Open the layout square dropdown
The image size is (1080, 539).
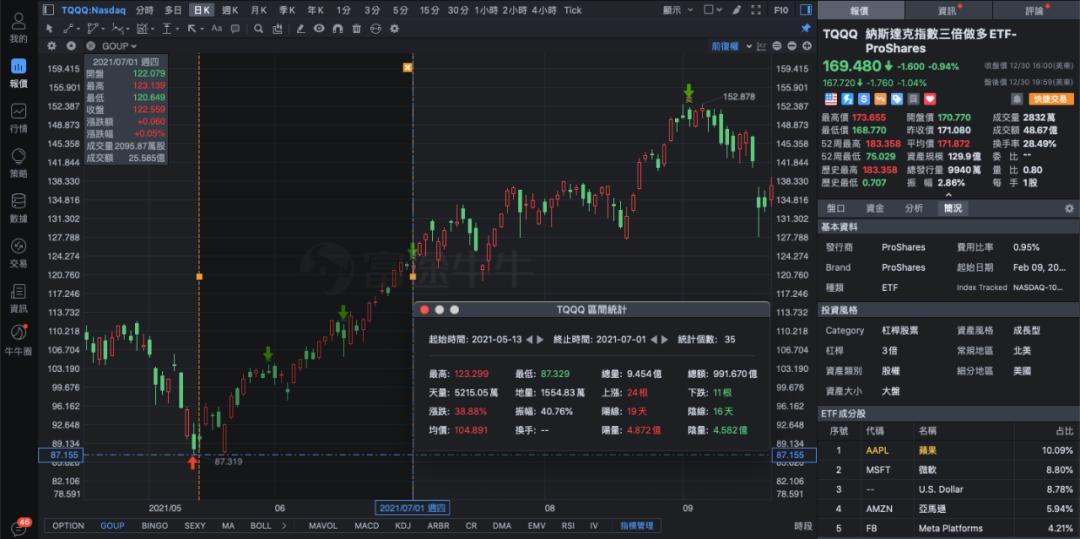tap(713, 10)
